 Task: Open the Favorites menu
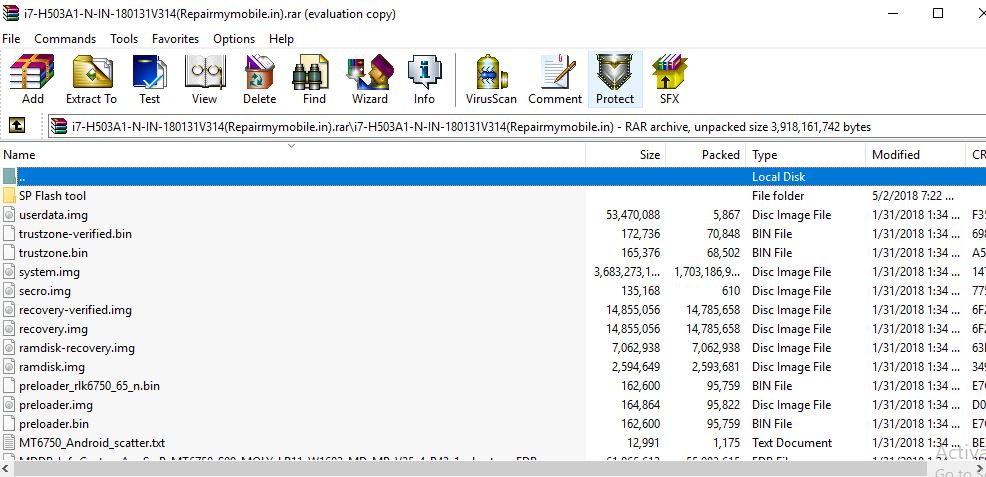point(175,39)
